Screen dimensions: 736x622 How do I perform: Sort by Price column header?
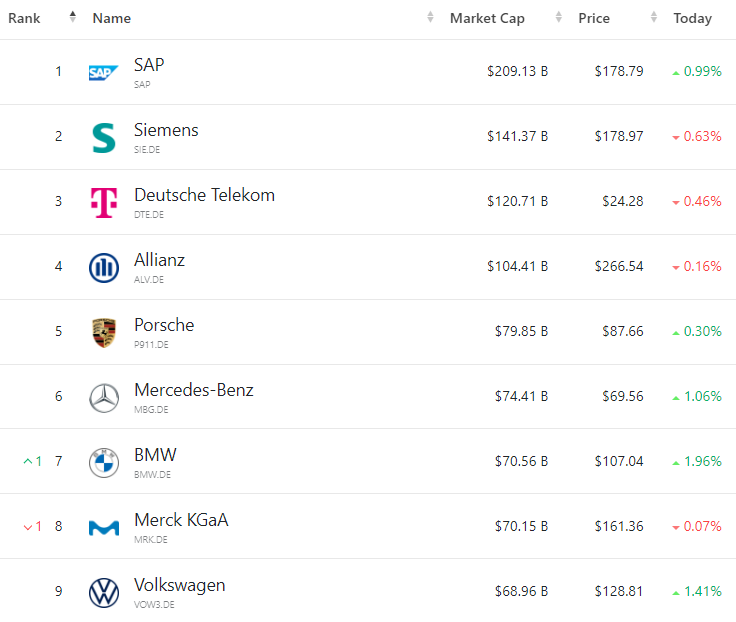tap(594, 18)
